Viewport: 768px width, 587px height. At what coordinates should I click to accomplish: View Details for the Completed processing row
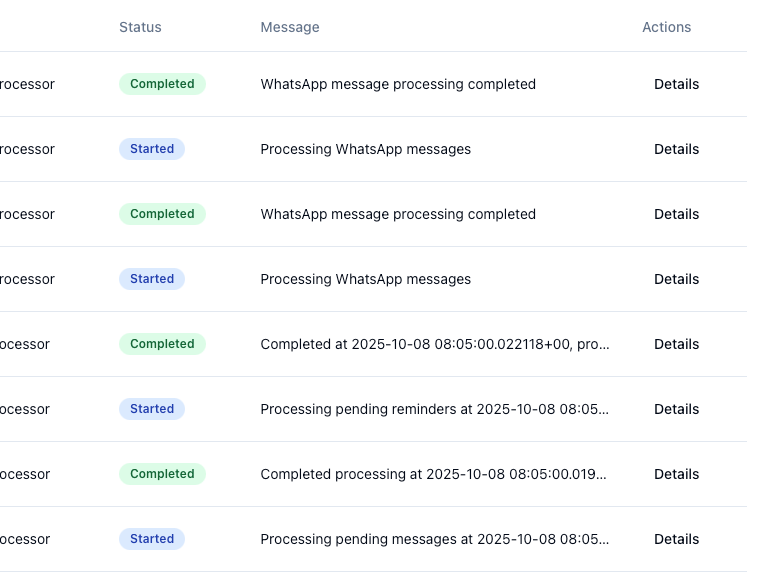[x=676, y=474]
